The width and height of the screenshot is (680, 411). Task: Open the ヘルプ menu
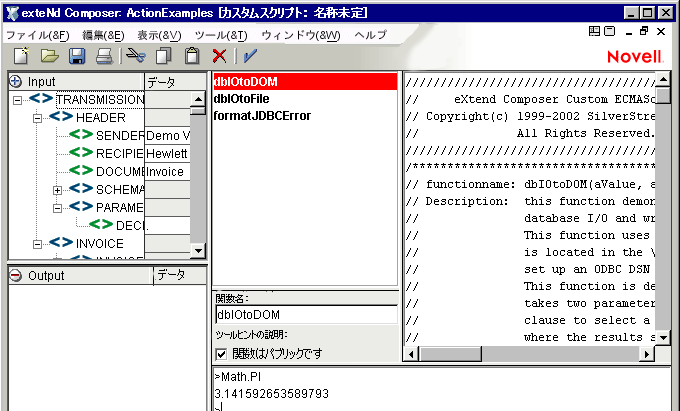click(370, 35)
